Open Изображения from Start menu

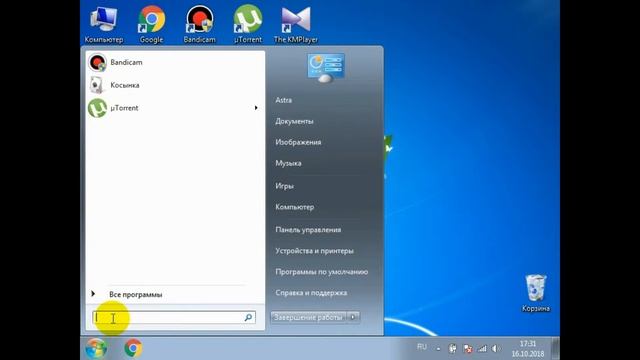point(298,142)
